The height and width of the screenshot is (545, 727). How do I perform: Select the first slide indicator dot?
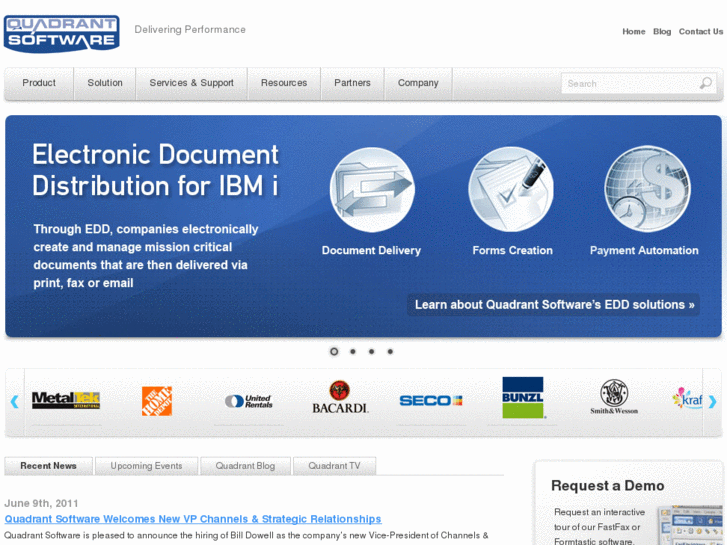334,352
